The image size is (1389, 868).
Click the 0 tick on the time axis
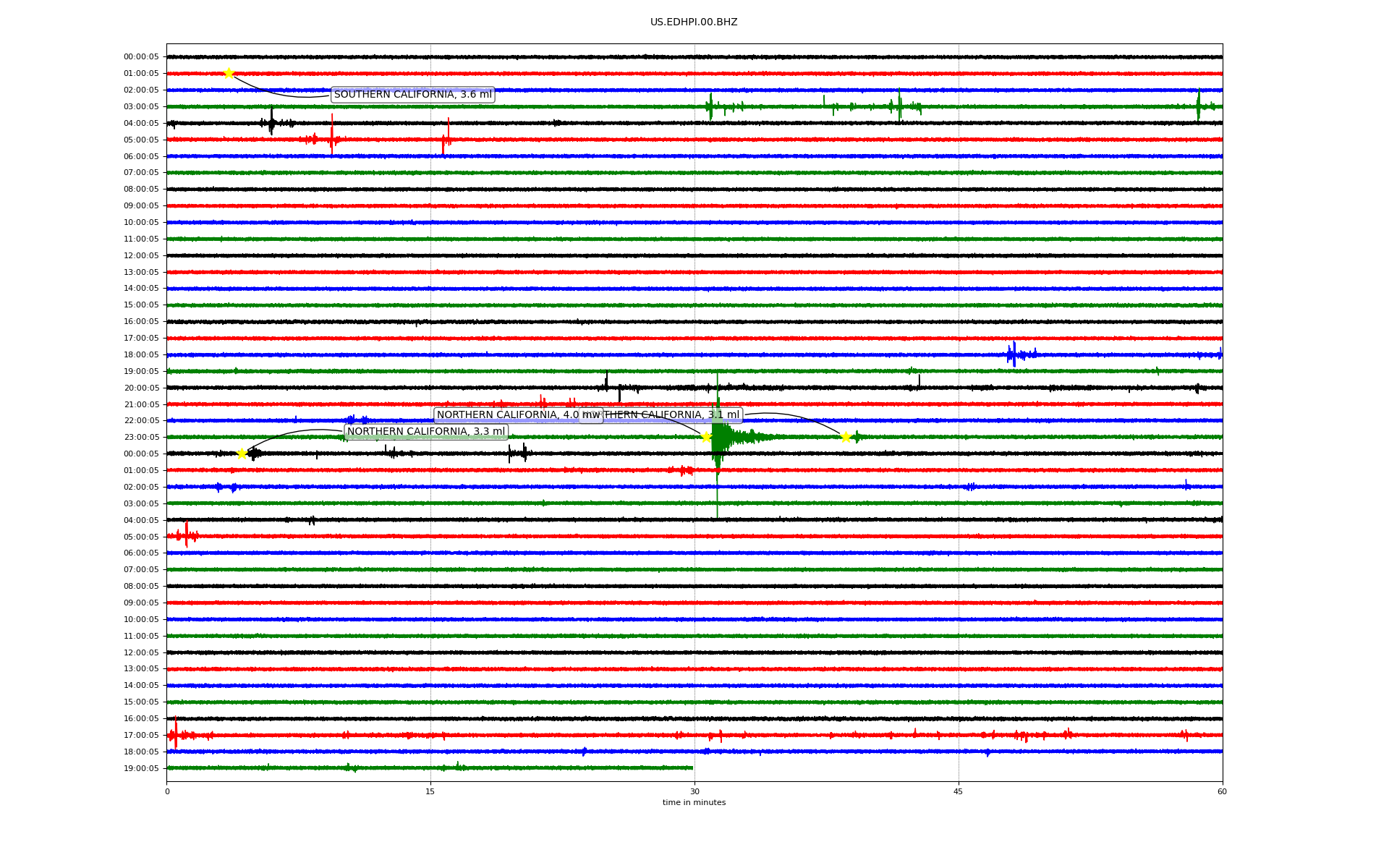pos(167,791)
